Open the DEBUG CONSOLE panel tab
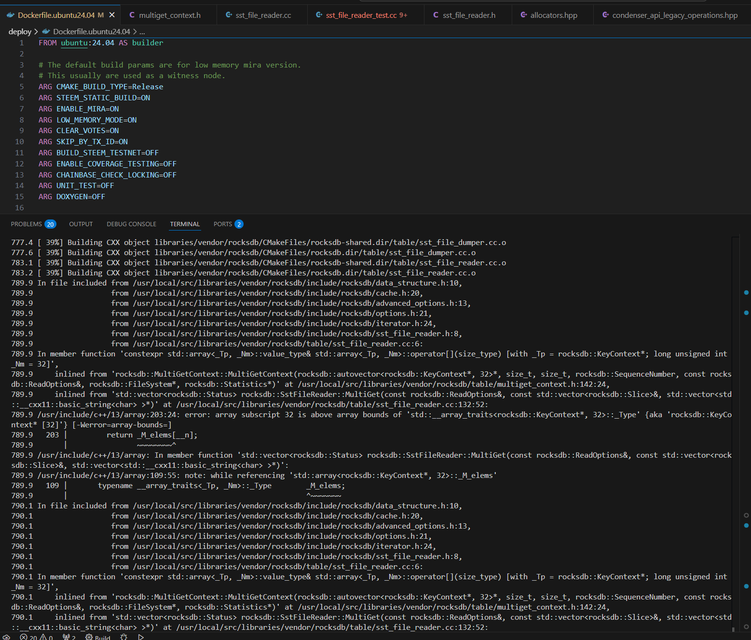751x640 pixels. click(x=131, y=224)
